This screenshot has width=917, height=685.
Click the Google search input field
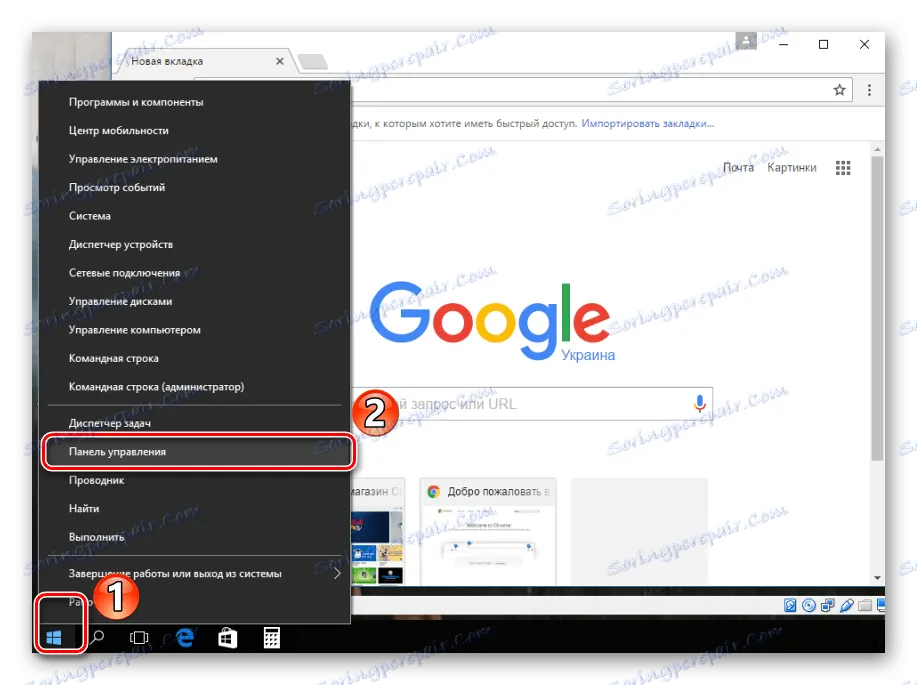click(531, 404)
